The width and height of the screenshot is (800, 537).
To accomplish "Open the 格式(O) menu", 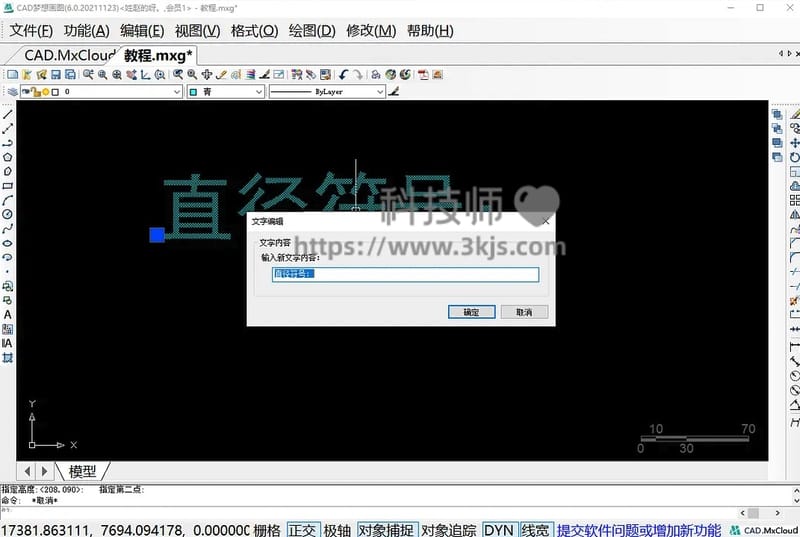I will click(254, 31).
